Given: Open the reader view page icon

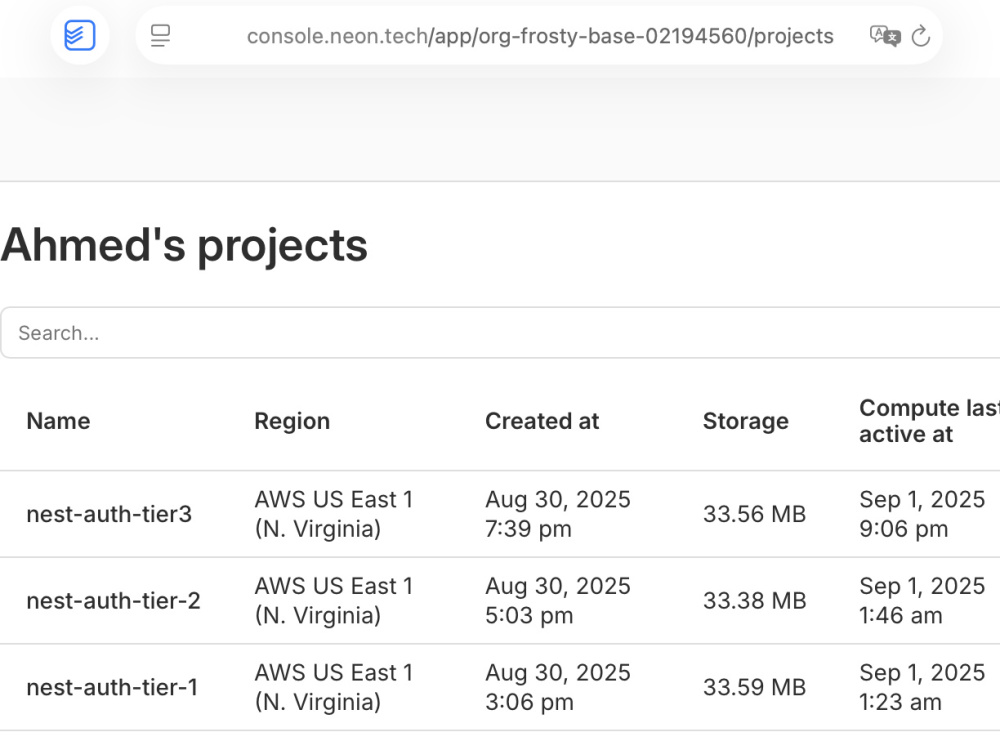Looking at the screenshot, I should click(160, 36).
